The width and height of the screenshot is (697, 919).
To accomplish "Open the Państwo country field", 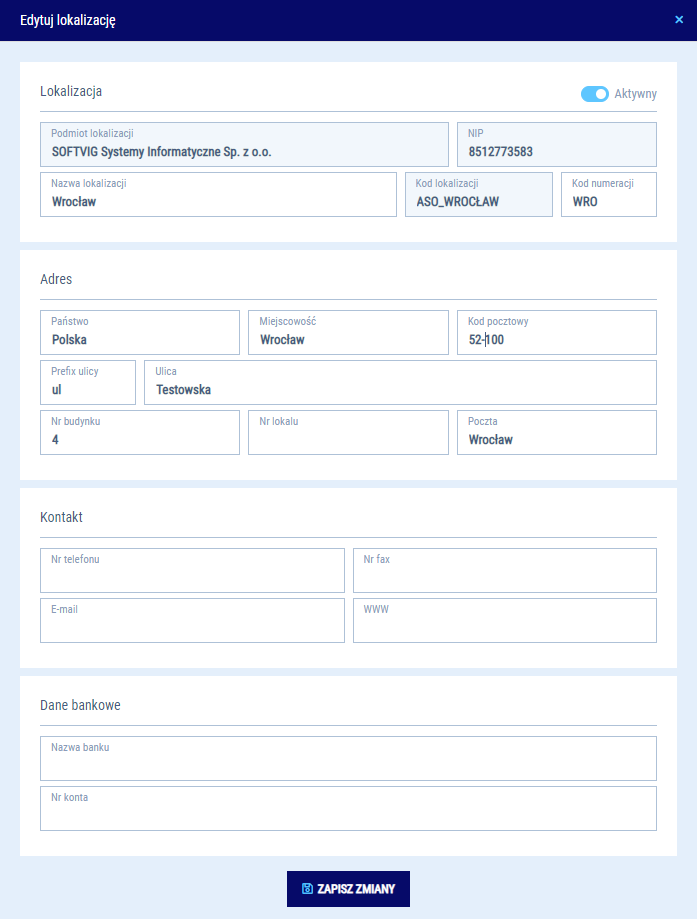I will click(x=140, y=333).
